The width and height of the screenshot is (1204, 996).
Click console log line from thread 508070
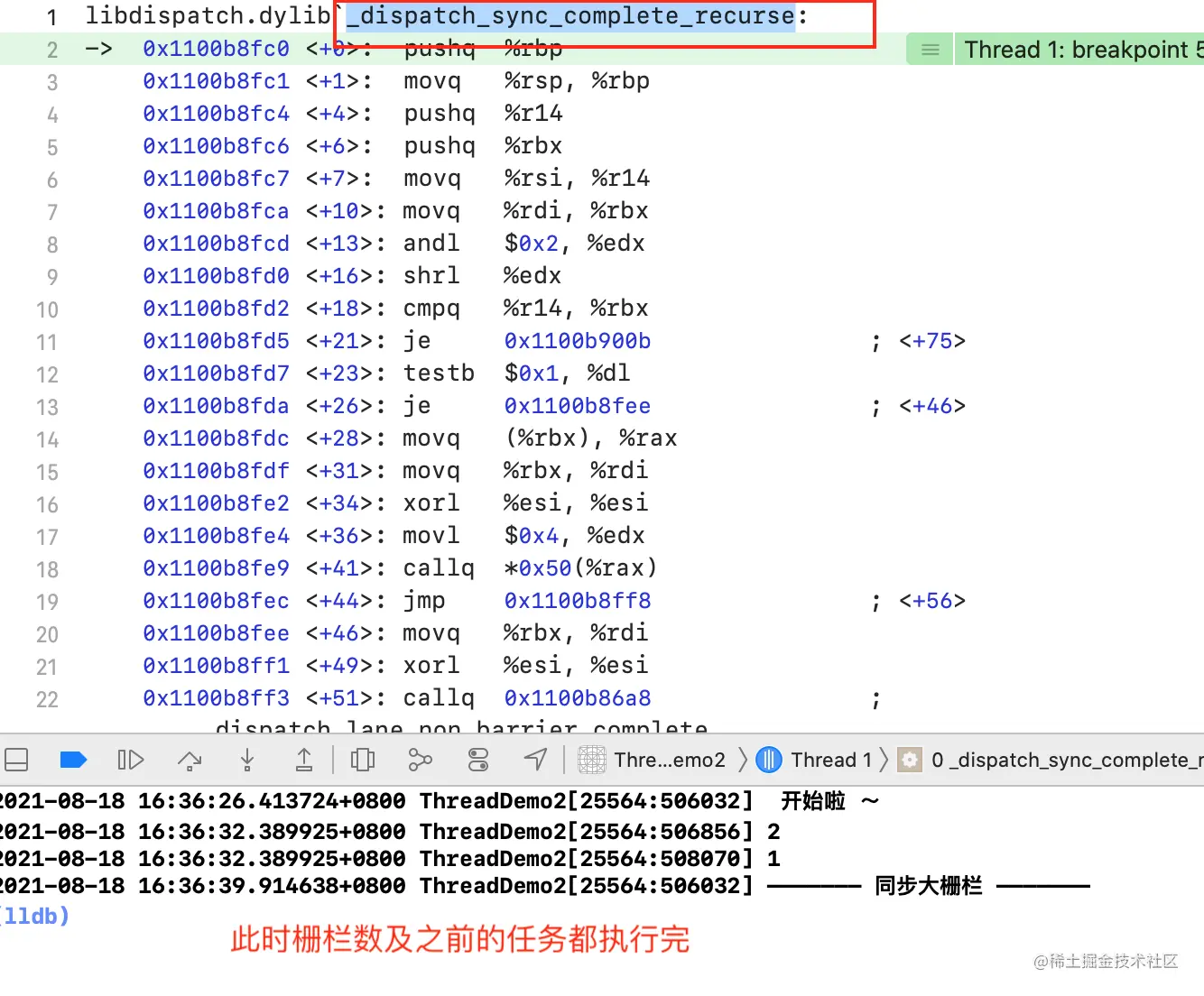(x=390, y=858)
